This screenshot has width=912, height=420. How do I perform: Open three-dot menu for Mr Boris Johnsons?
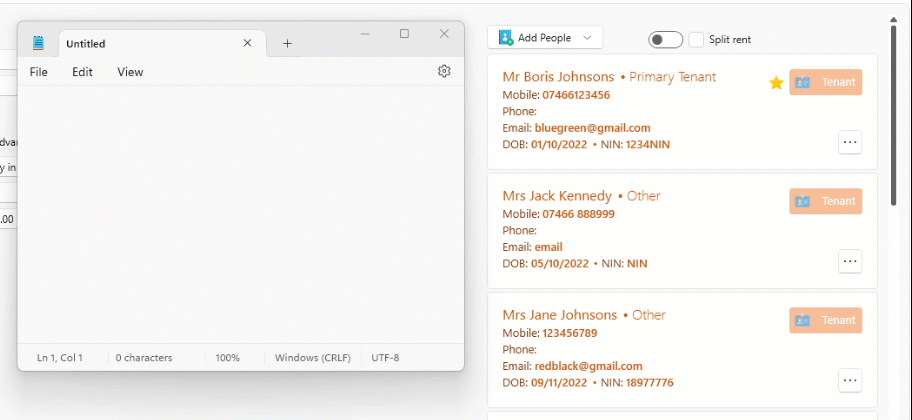[849, 142]
